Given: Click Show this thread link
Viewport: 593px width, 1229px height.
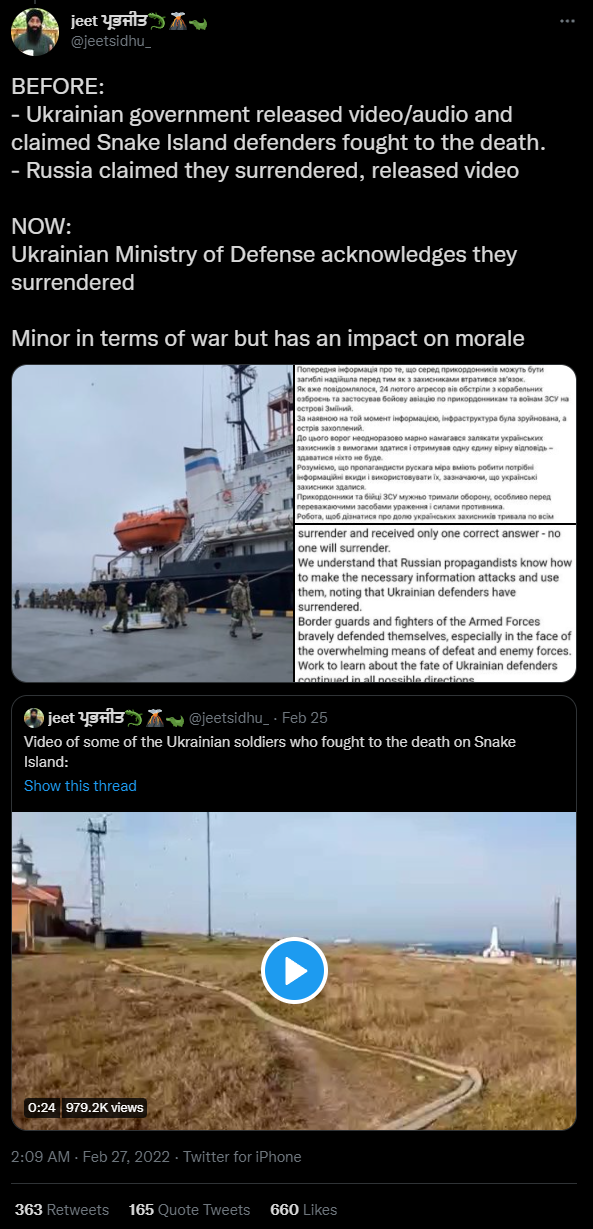Looking at the screenshot, I should (80, 785).
